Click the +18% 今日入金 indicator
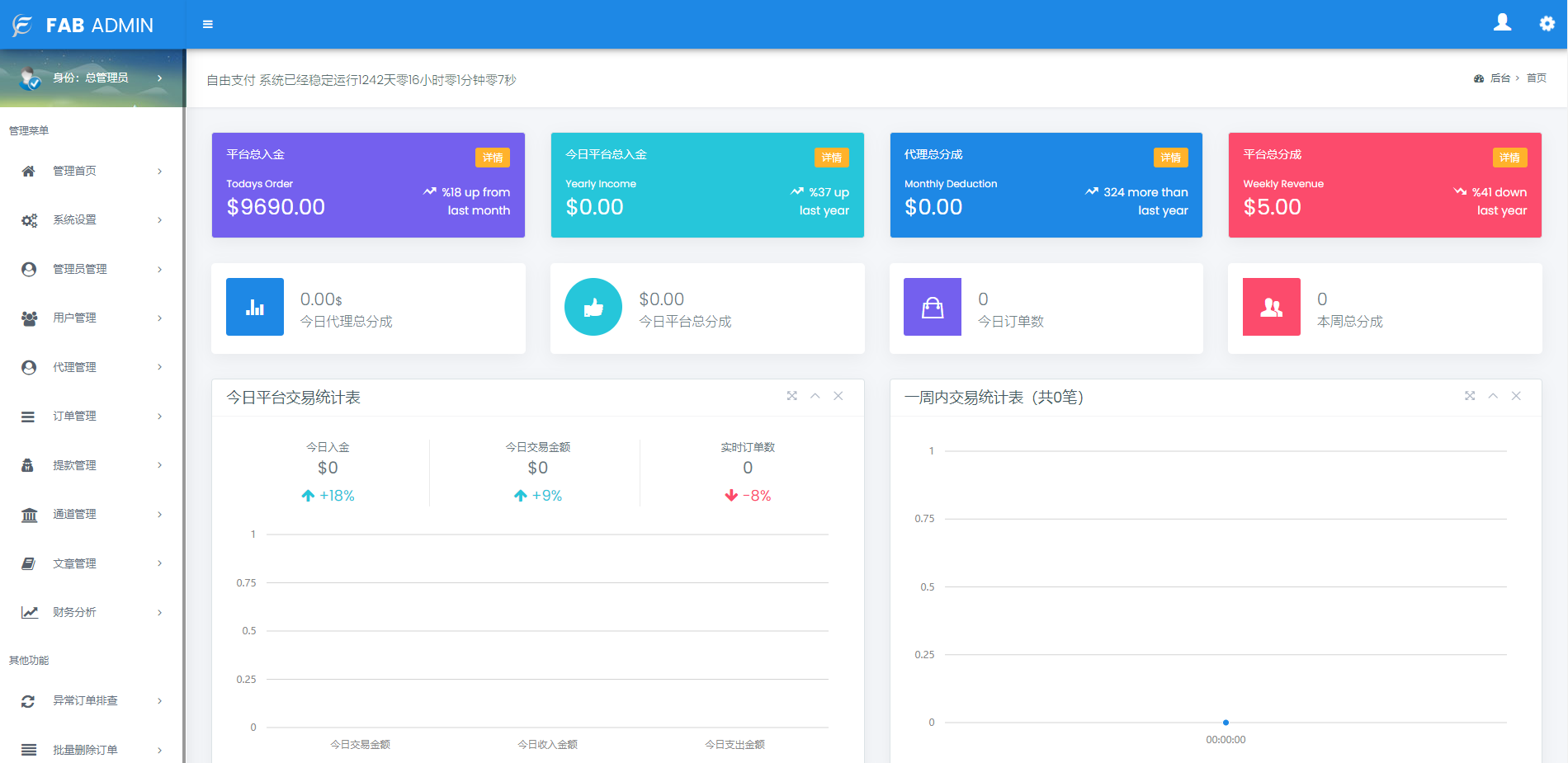1568x763 pixels. [x=328, y=496]
